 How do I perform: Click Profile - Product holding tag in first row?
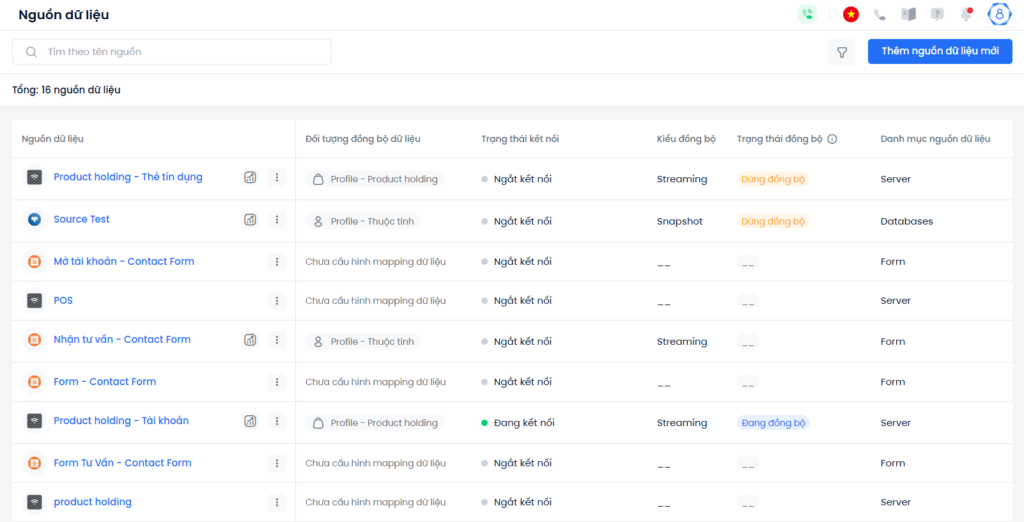[x=375, y=179]
